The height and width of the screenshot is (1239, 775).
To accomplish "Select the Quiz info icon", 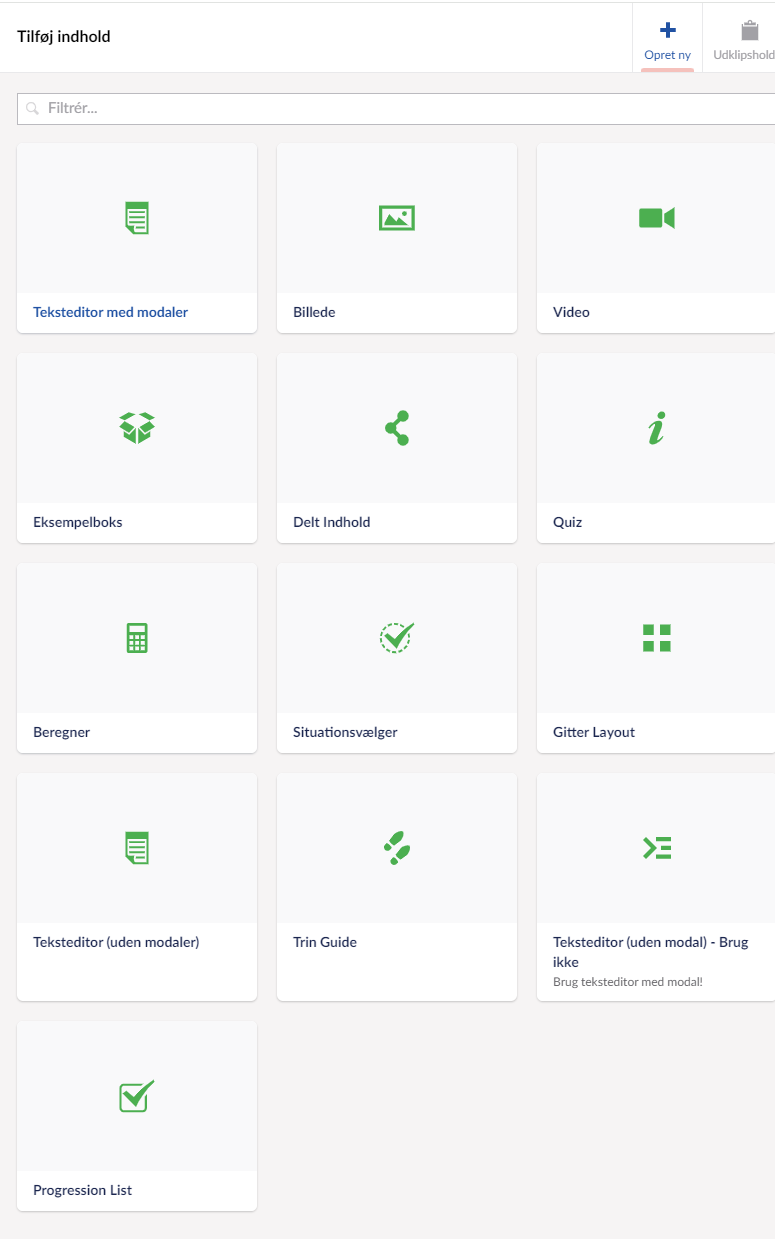I will (656, 428).
